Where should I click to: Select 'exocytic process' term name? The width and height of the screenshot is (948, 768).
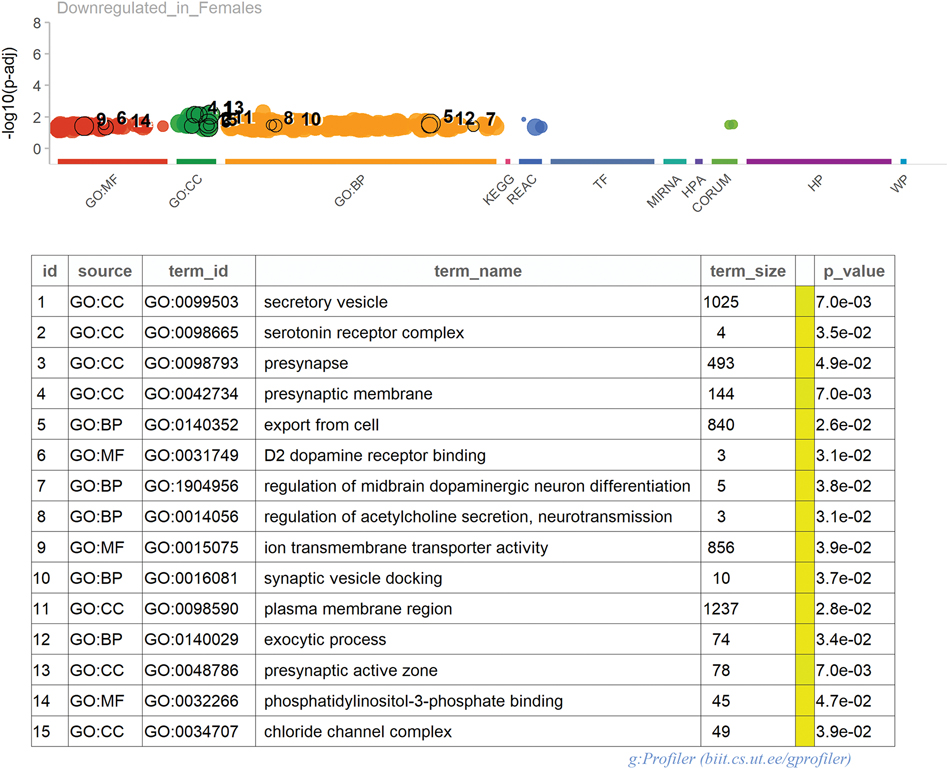[325, 639]
